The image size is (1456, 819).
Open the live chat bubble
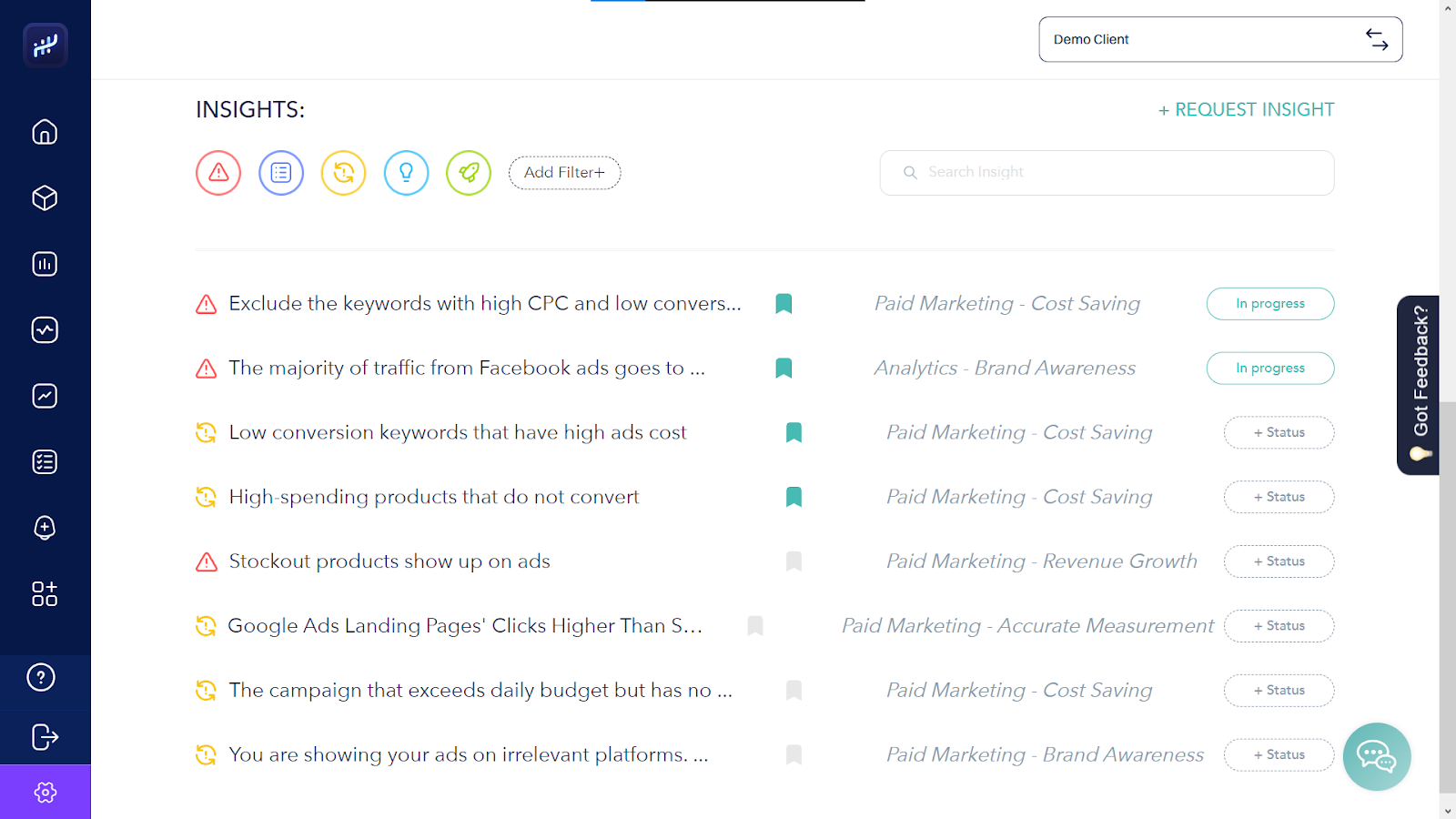[1376, 756]
